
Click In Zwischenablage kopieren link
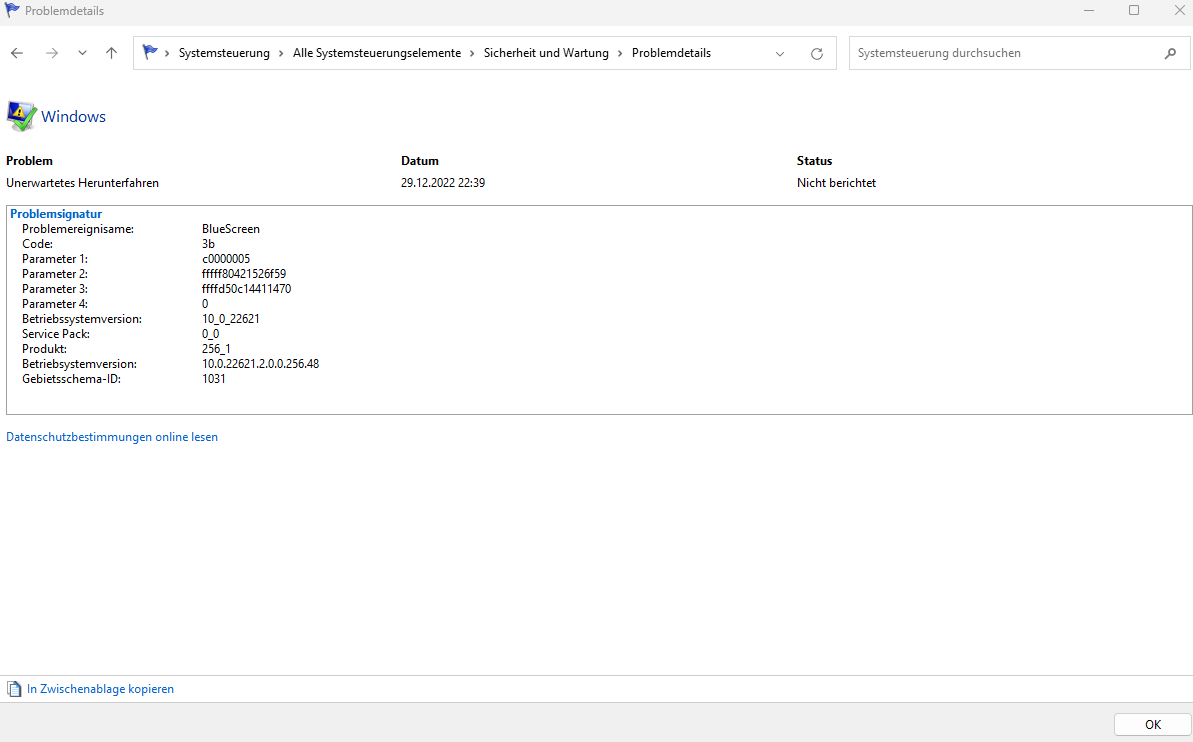click(100, 689)
